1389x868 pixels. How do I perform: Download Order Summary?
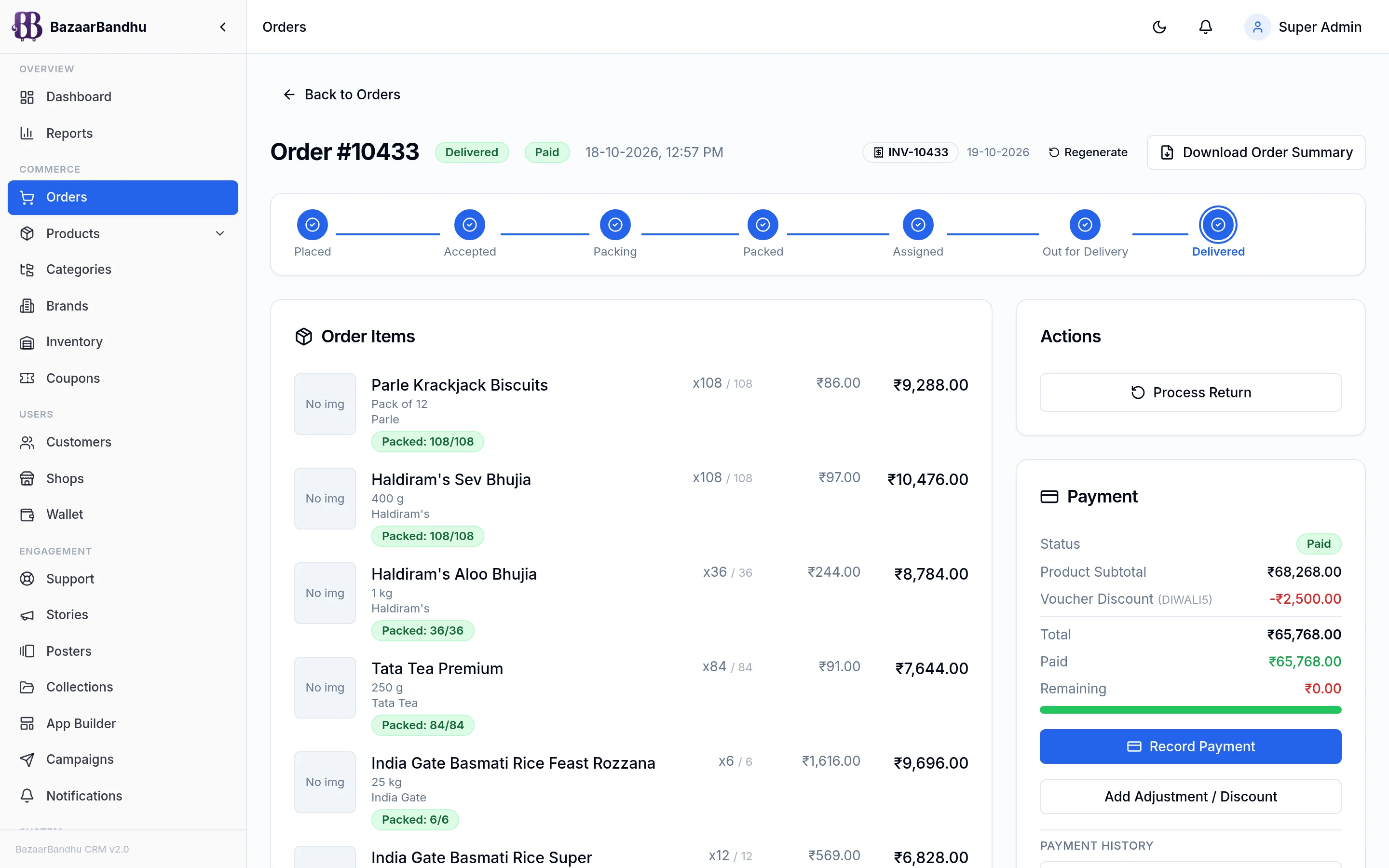(x=1256, y=152)
